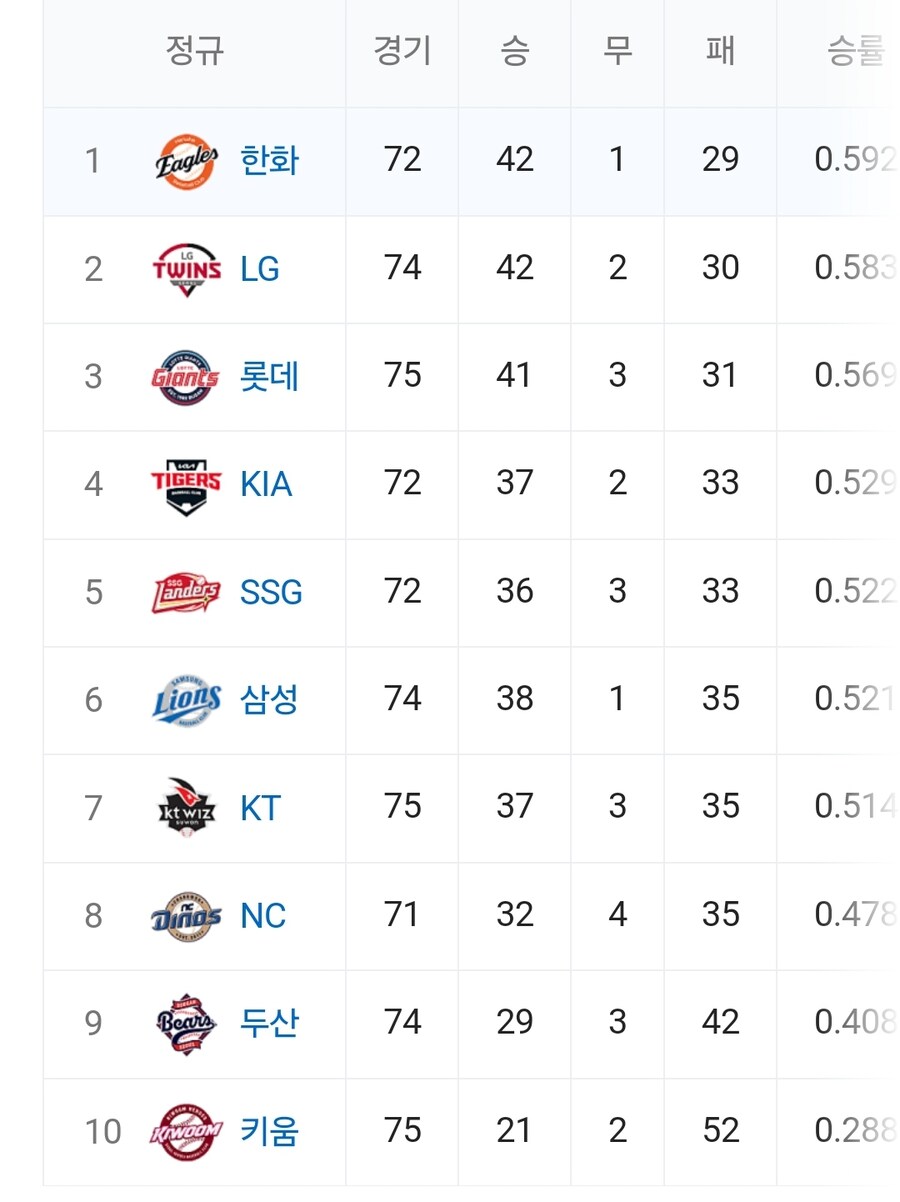Click the LG Twins team logo
The image size is (900, 1202).
(x=187, y=269)
